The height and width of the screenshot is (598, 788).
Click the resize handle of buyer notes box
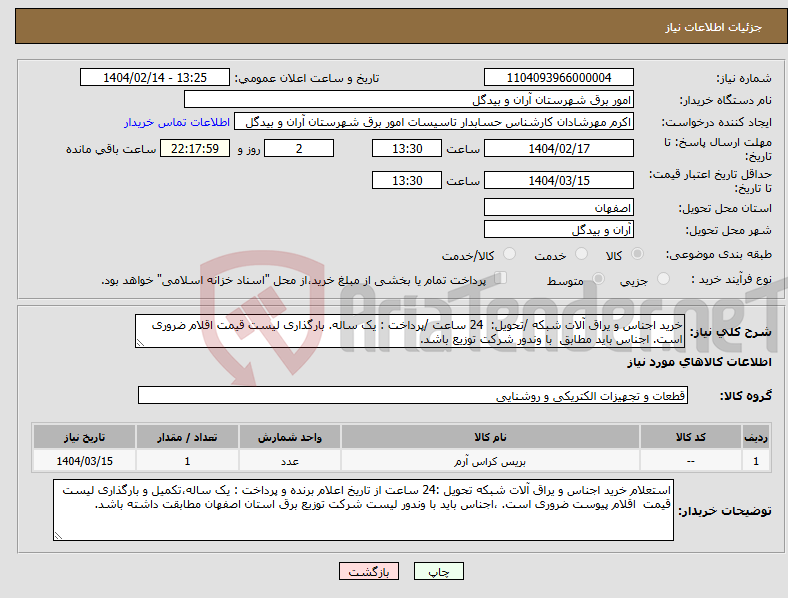(x=58, y=536)
